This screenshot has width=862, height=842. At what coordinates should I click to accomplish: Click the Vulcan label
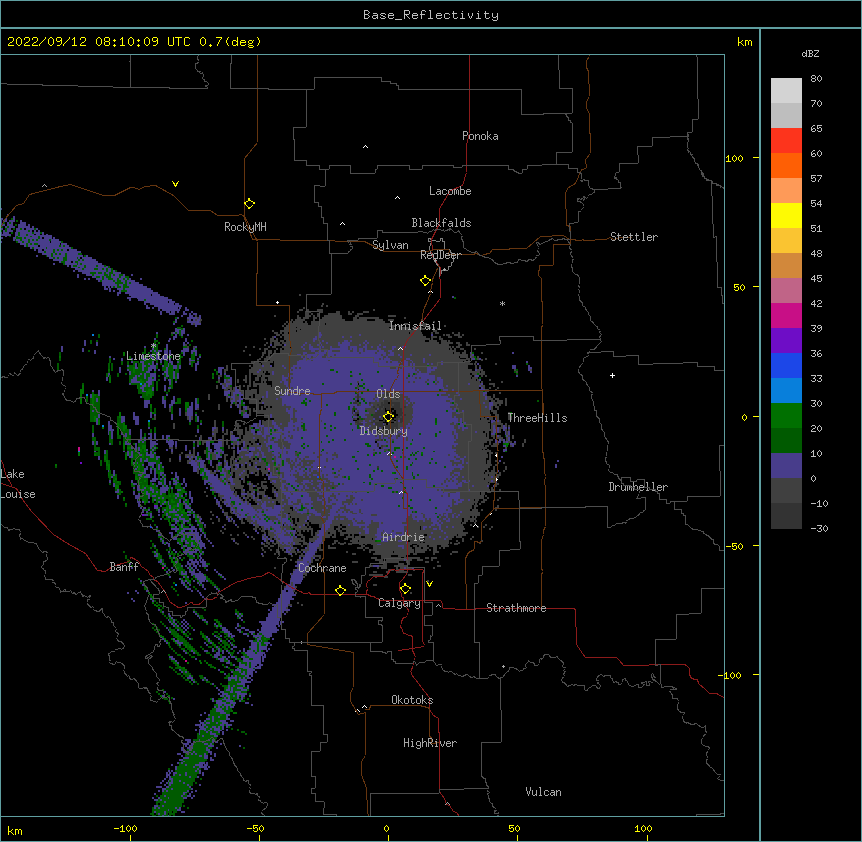pyautogui.click(x=543, y=792)
